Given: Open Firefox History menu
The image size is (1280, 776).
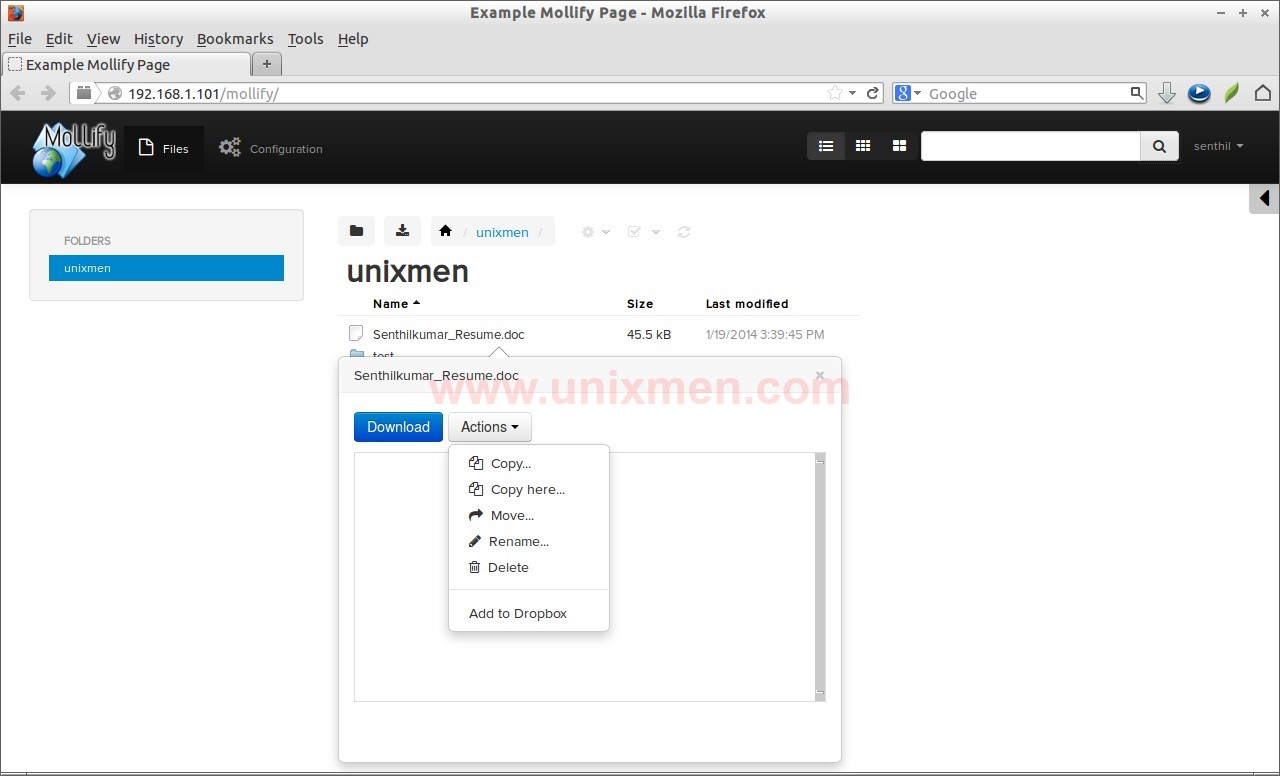Looking at the screenshot, I should 159,39.
